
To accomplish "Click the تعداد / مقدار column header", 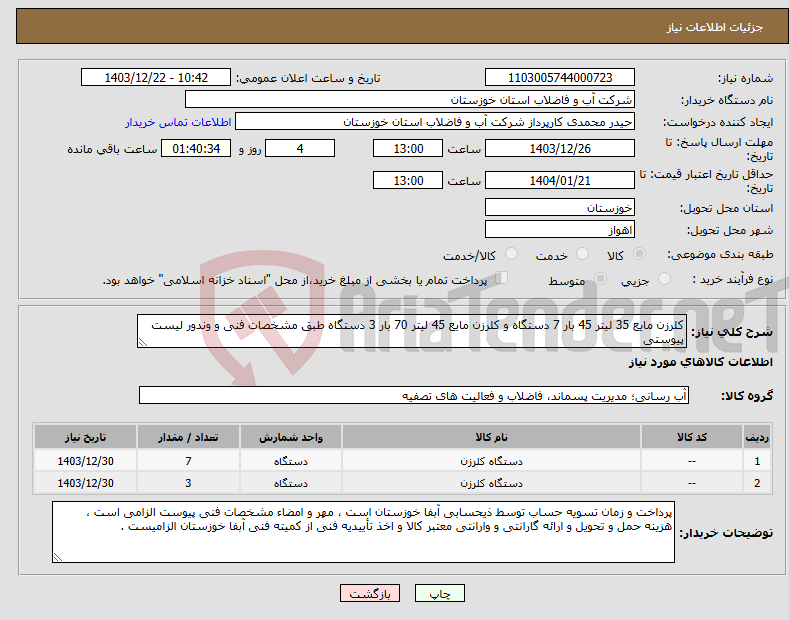I will (188, 437).
